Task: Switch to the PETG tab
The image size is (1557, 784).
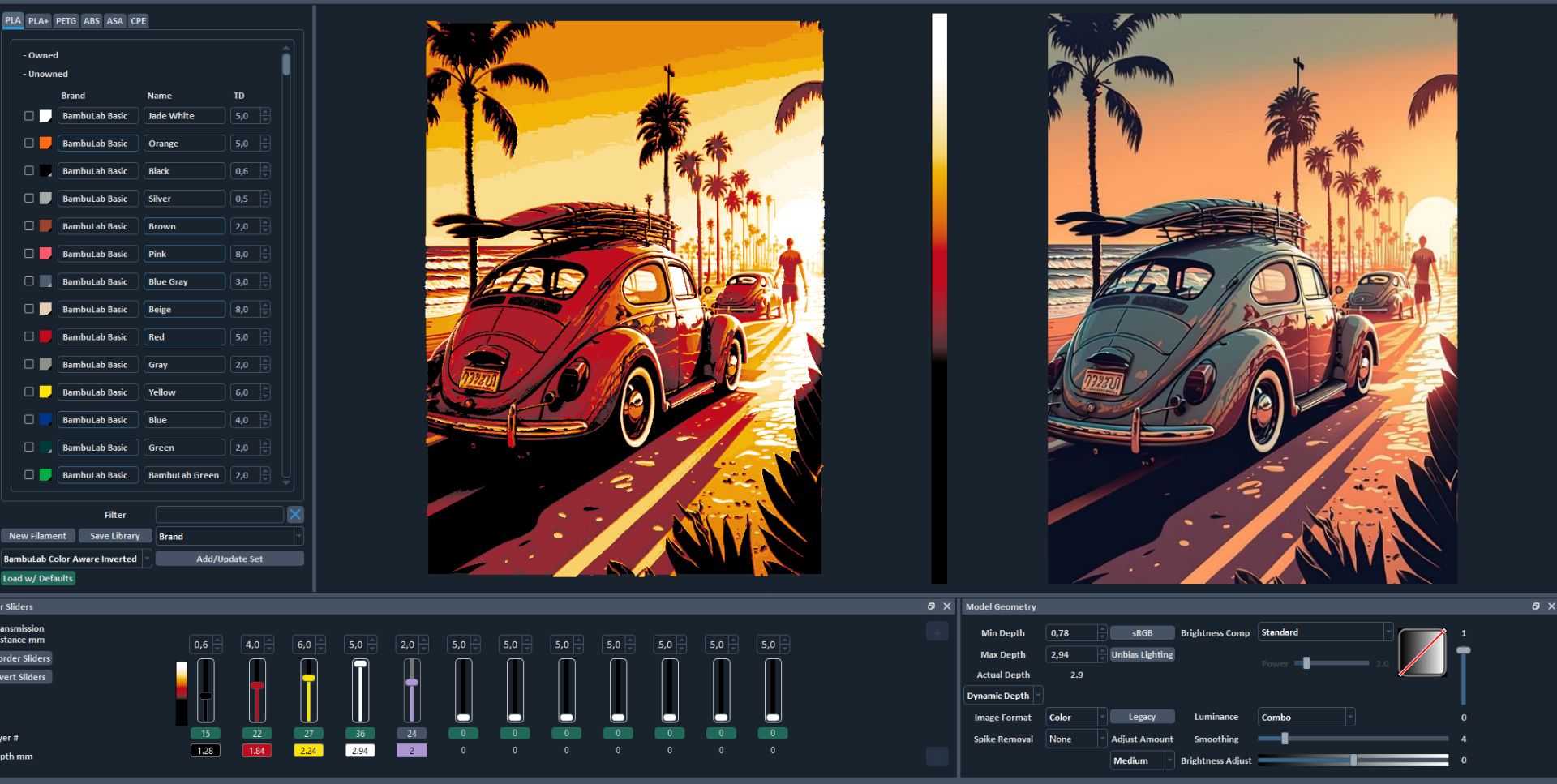Action: 66,21
